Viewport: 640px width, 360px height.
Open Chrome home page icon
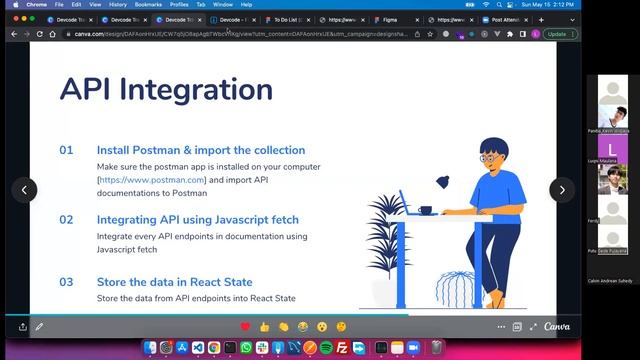pyautogui.click(x=53, y=34)
